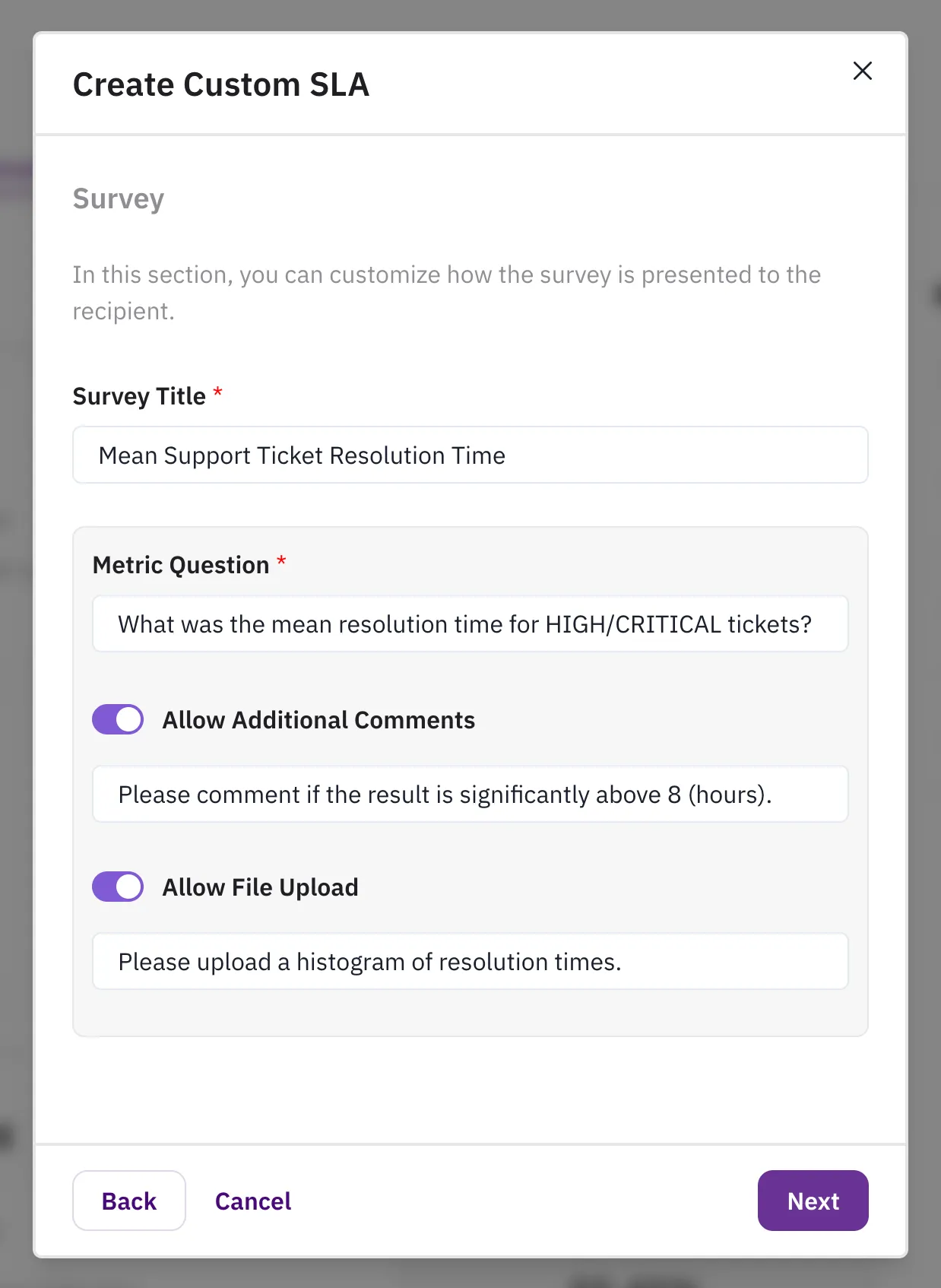Place cursor in Mean Support Ticket Resolution Time

[x=470, y=455]
